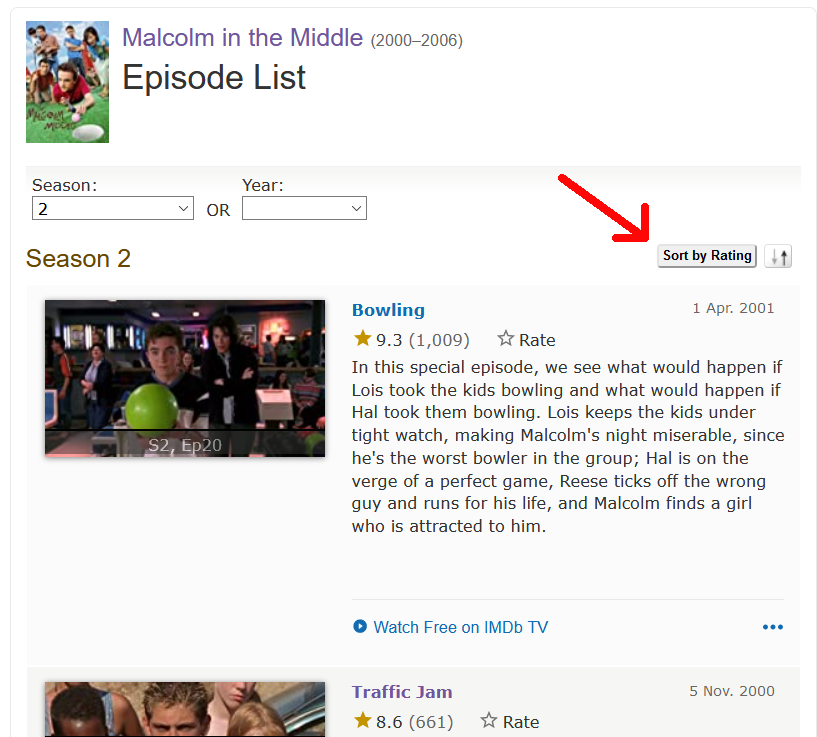Toggle the ascending/descending sort order arrows
Viewport: 817px width, 737px height.
pos(778,256)
